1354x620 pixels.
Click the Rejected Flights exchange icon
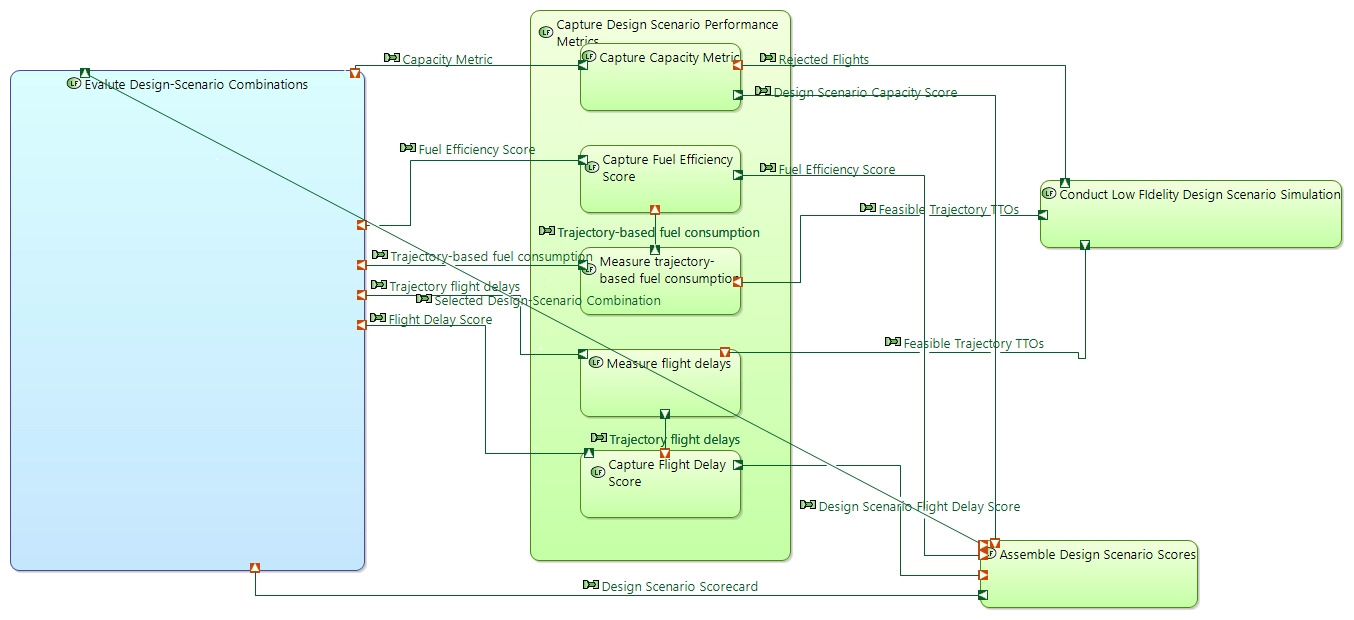pyautogui.click(x=767, y=59)
